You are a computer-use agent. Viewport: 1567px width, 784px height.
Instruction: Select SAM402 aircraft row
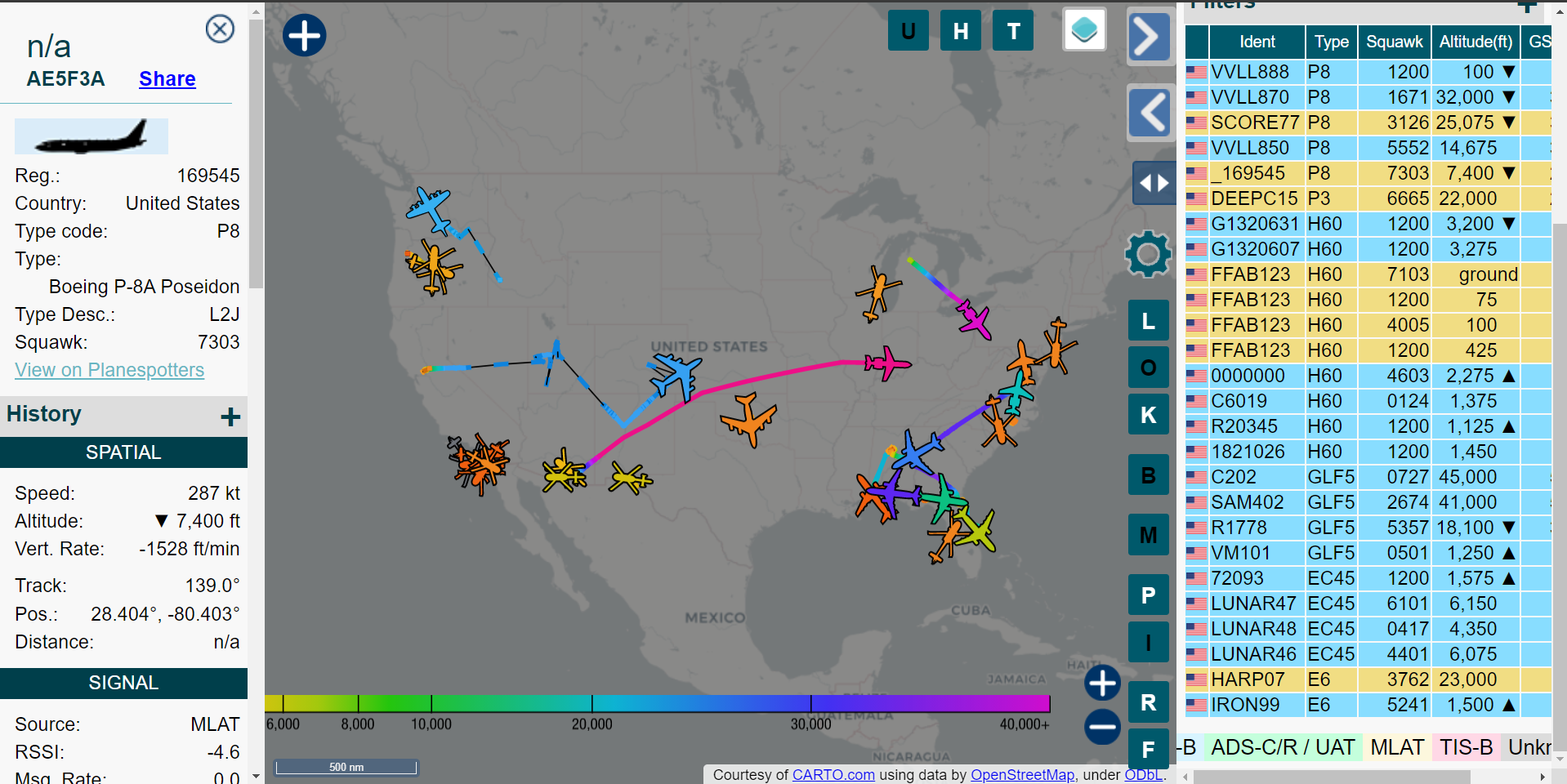pos(1368,502)
